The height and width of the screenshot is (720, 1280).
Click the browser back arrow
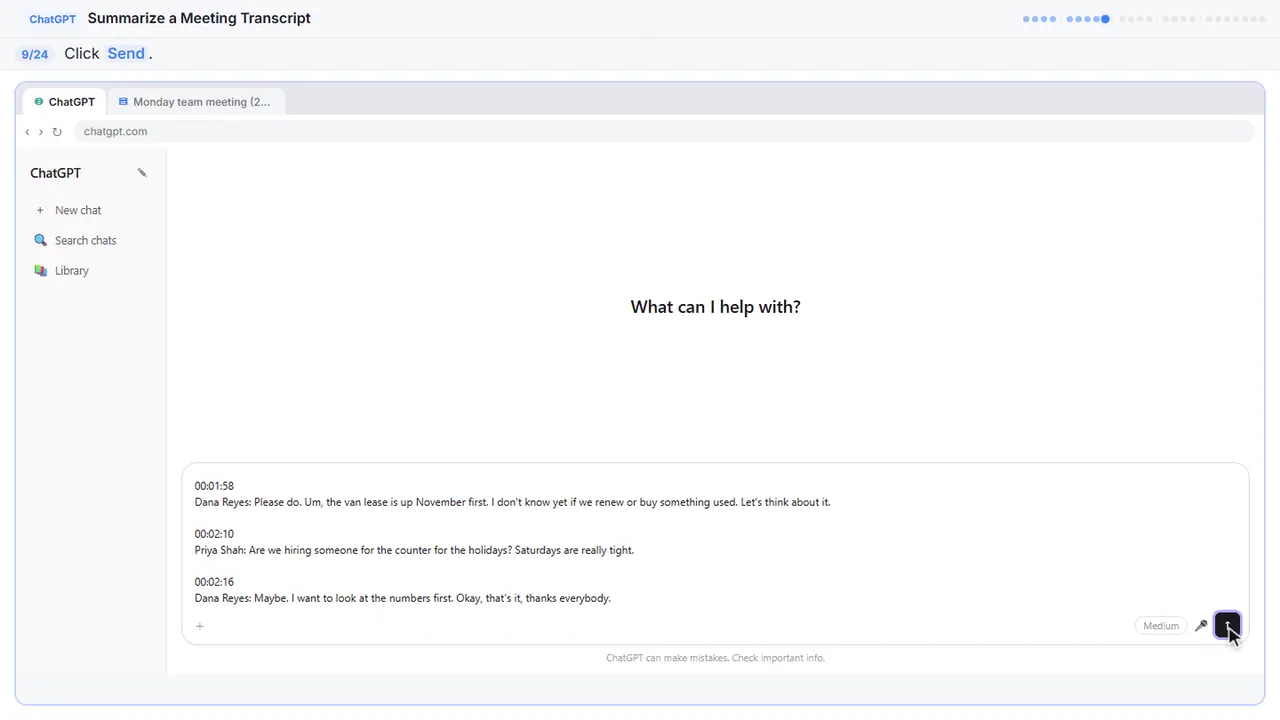click(x=27, y=132)
